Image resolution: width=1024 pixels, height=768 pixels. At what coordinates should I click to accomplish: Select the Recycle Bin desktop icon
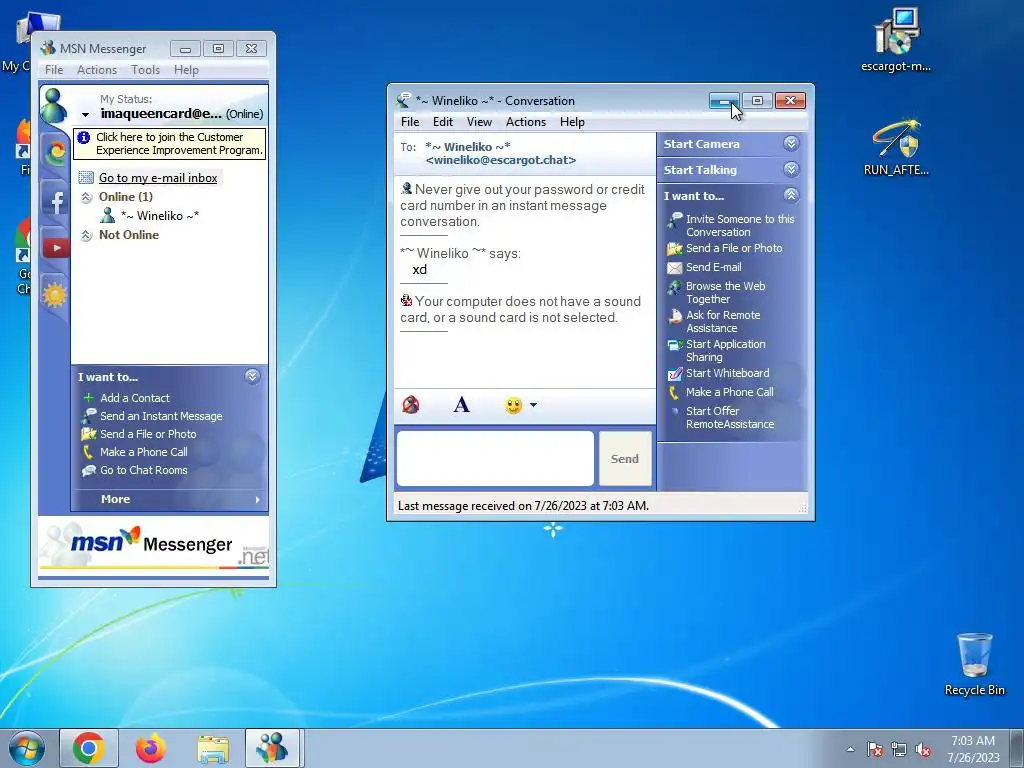point(974,664)
